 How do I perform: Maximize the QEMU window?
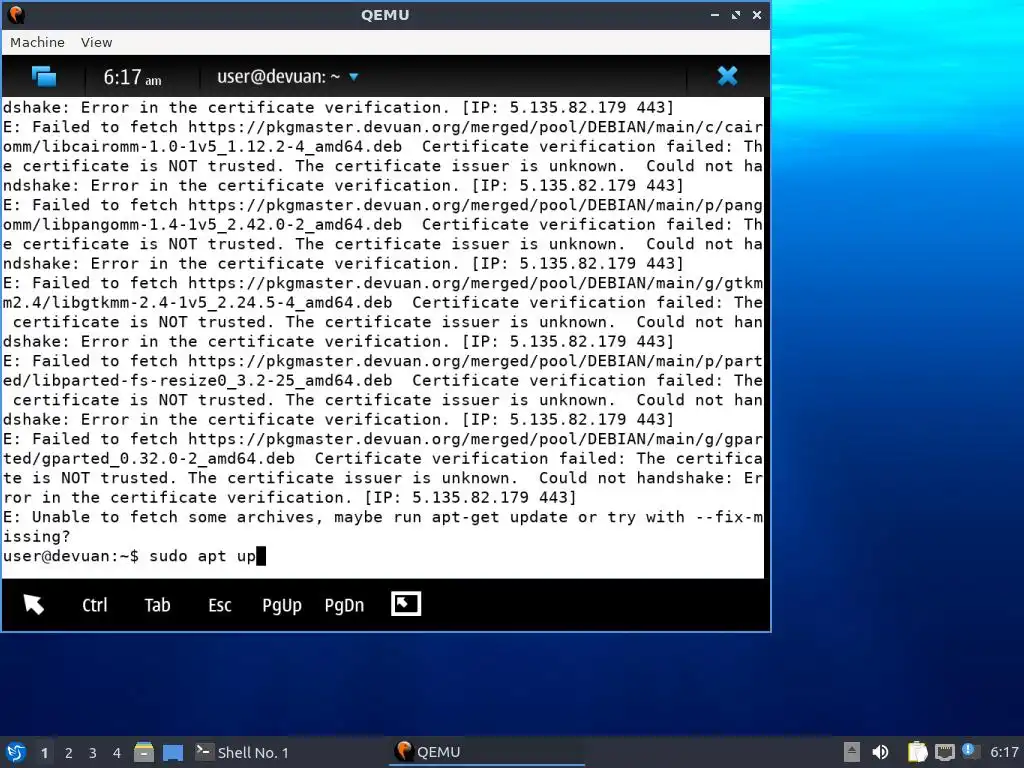click(x=736, y=14)
